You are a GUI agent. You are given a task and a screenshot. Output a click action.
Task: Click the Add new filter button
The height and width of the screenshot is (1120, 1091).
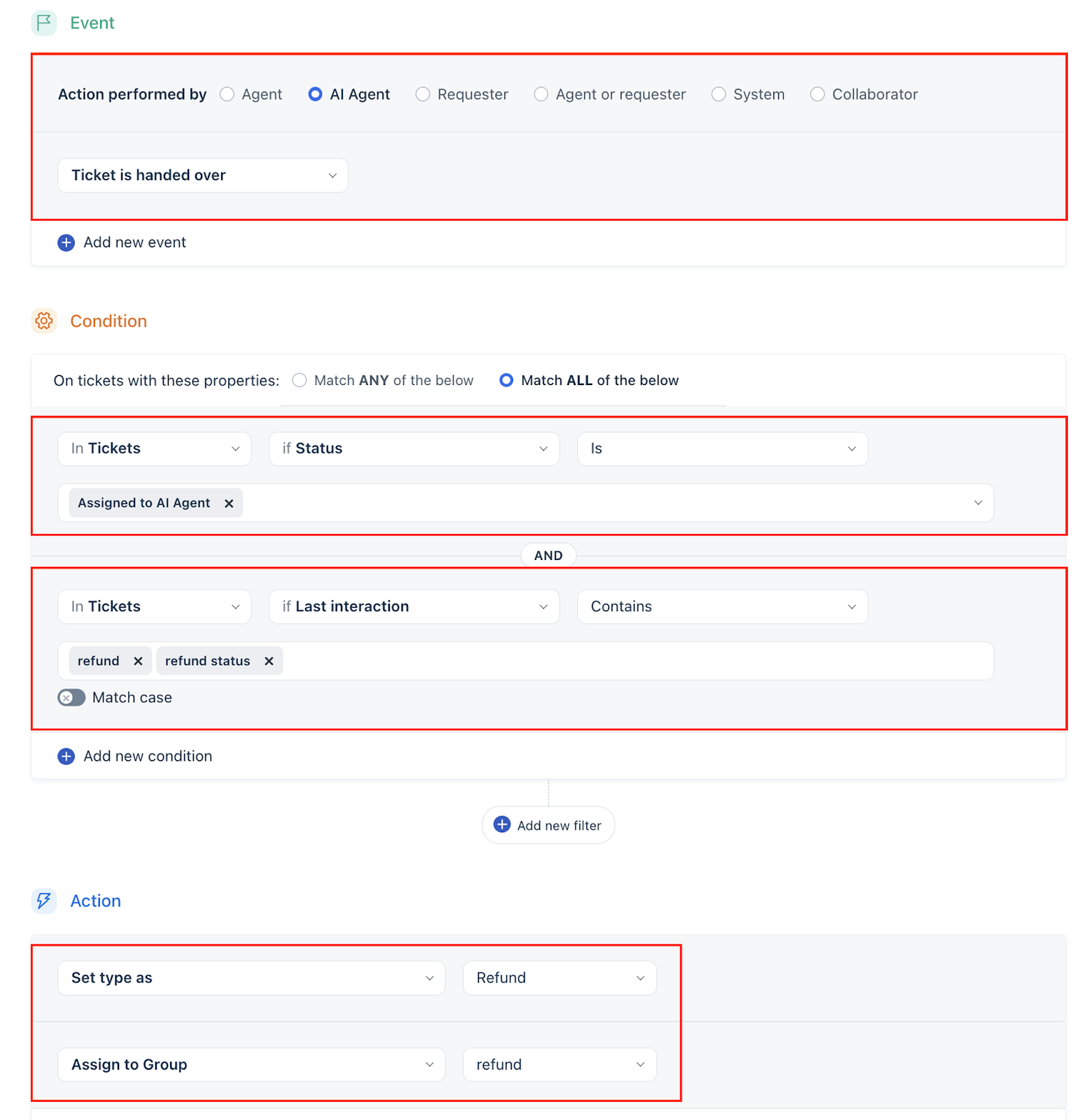[x=549, y=825]
